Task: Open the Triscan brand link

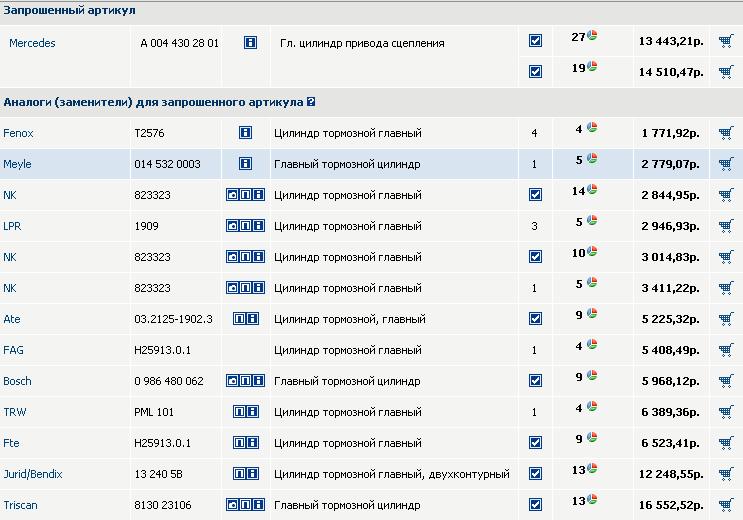Action: point(20,505)
